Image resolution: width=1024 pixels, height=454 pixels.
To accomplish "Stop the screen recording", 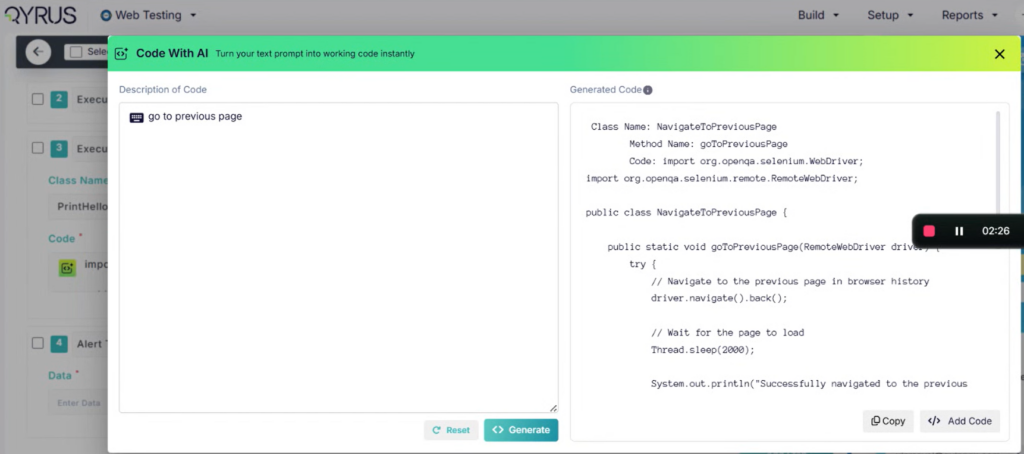I will coord(929,231).
